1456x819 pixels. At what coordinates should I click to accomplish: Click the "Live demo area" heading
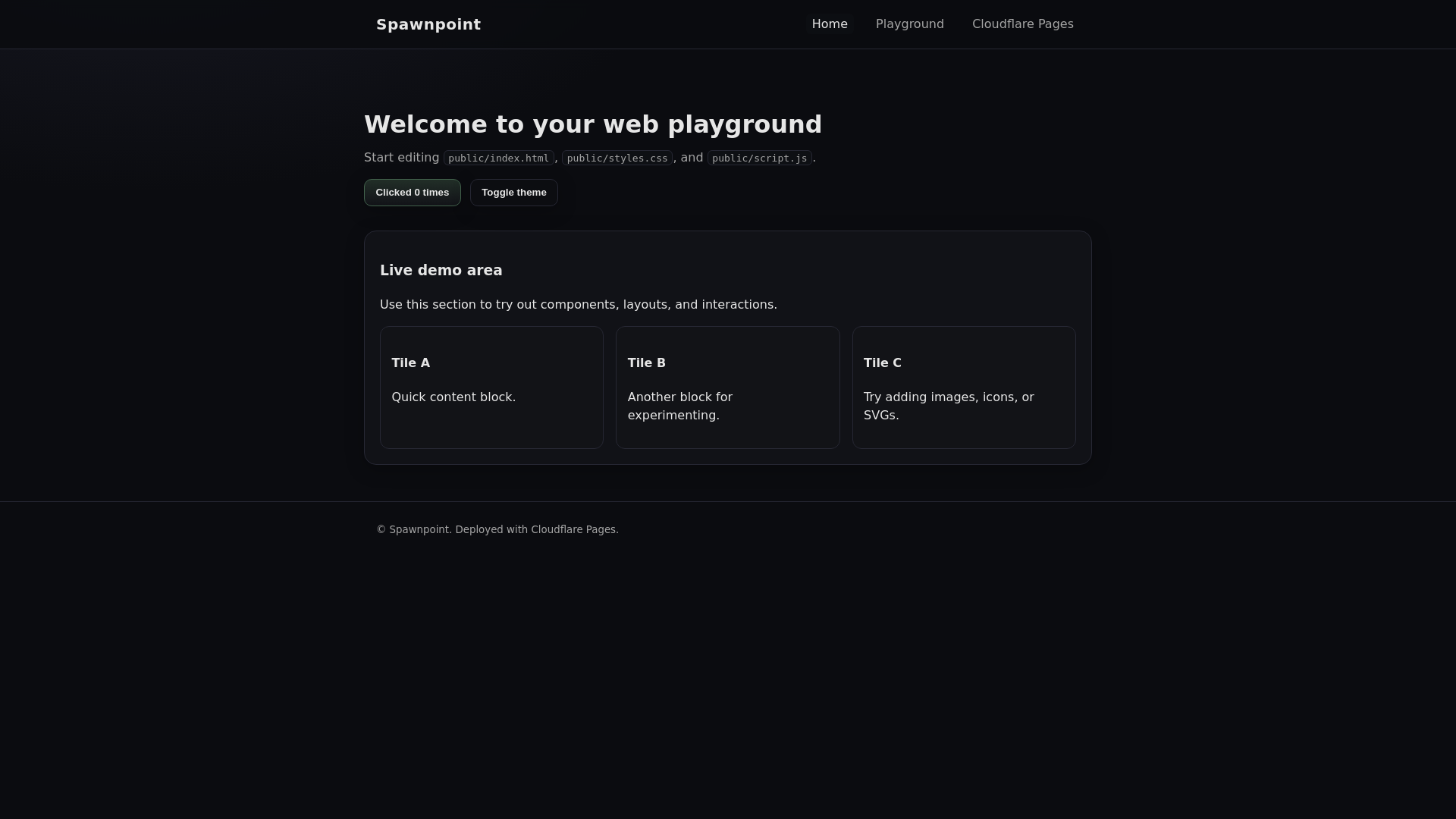point(441,270)
